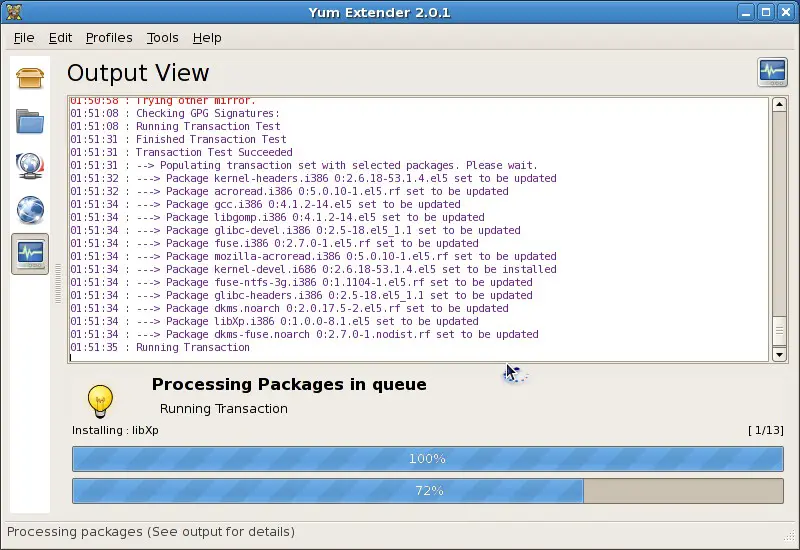
Task: Click the window resize grip in status bar
Action: (789, 535)
